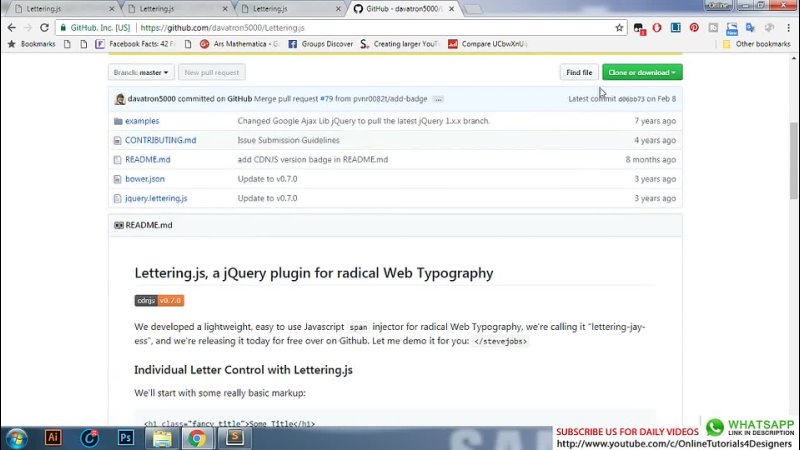Close the first Lettering.js tab
This screenshot has width=800, height=450.
(112, 9)
